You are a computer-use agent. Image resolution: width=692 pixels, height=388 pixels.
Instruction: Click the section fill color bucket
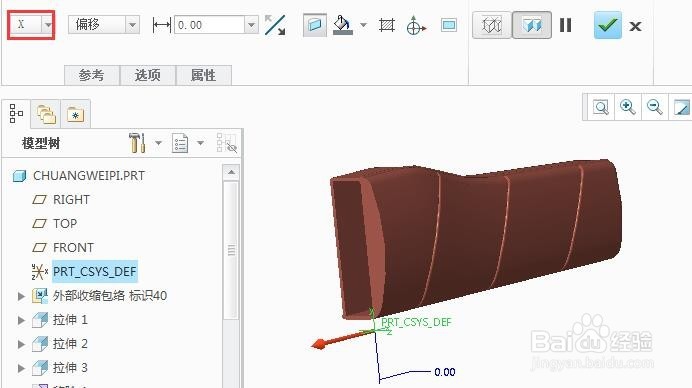[x=342, y=25]
